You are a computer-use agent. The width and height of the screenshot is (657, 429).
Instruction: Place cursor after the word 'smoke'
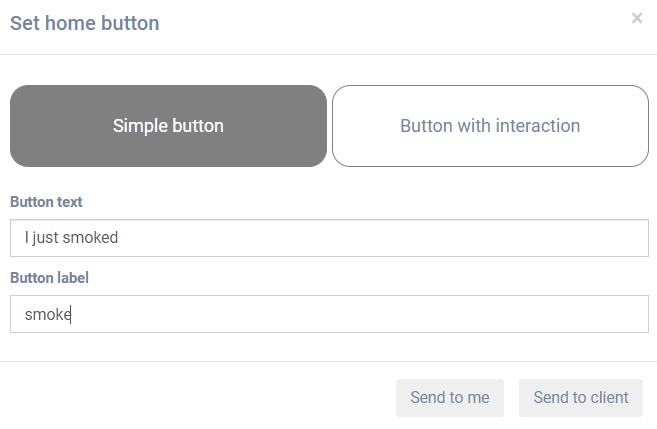tap(72, 314)
